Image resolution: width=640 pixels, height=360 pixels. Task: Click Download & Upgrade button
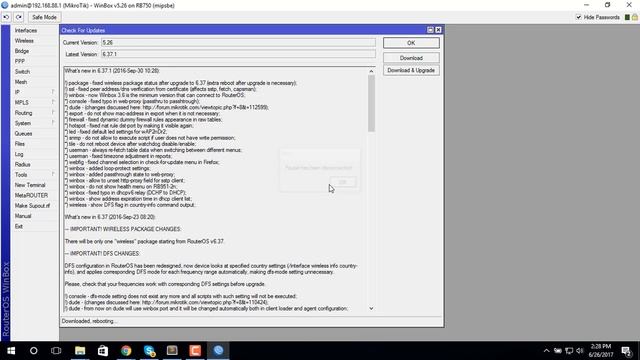pos(411,70)
